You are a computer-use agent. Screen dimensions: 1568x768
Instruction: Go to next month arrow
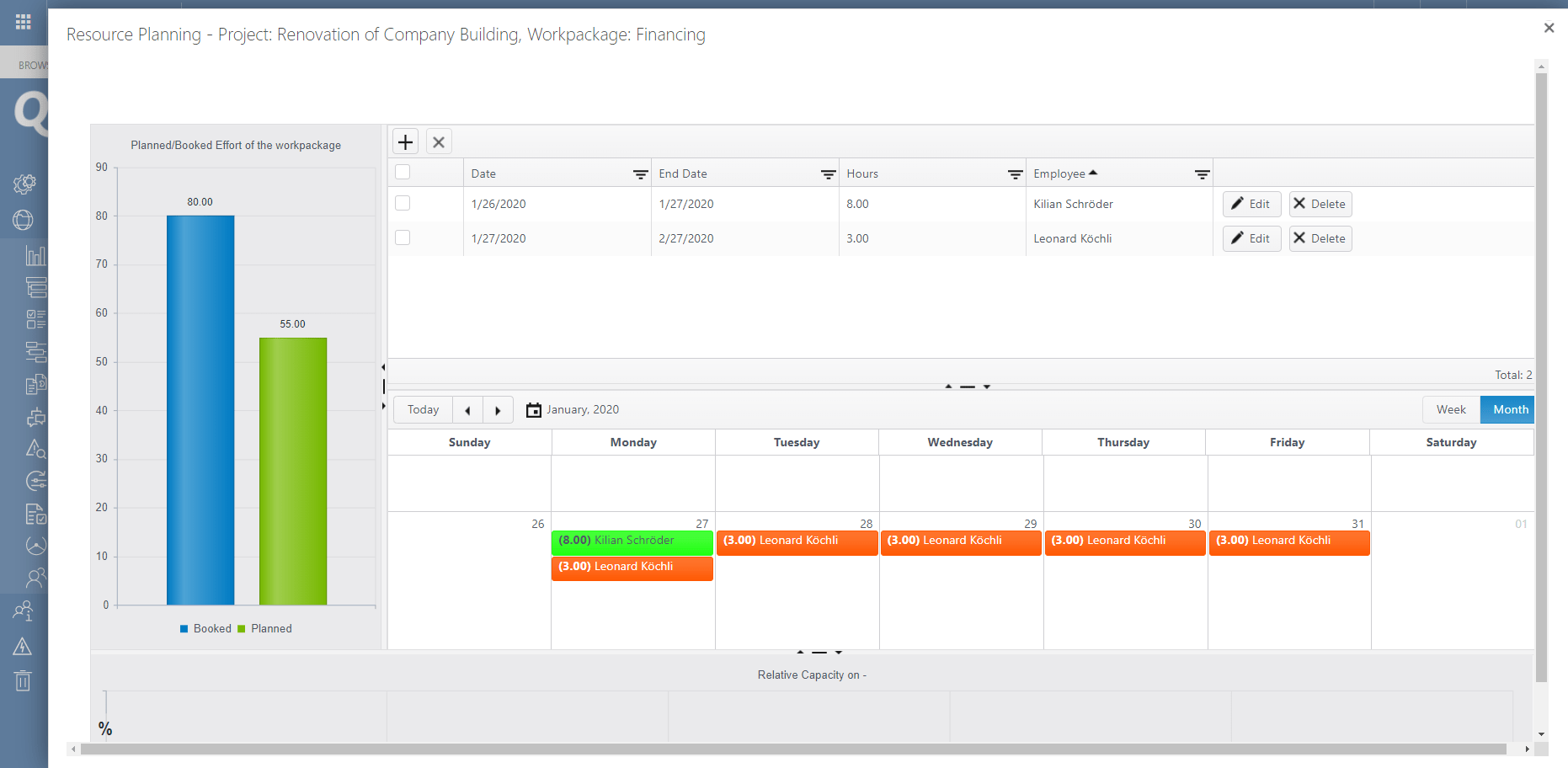[498, 410]
